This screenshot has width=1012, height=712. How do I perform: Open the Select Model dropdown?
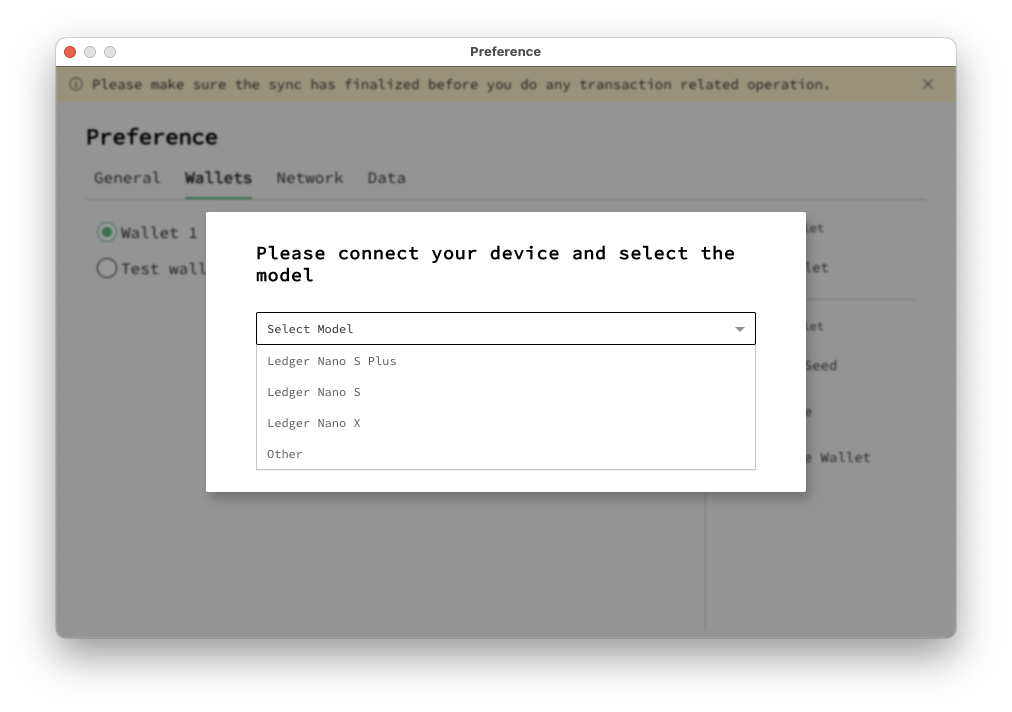pos(505,329)
